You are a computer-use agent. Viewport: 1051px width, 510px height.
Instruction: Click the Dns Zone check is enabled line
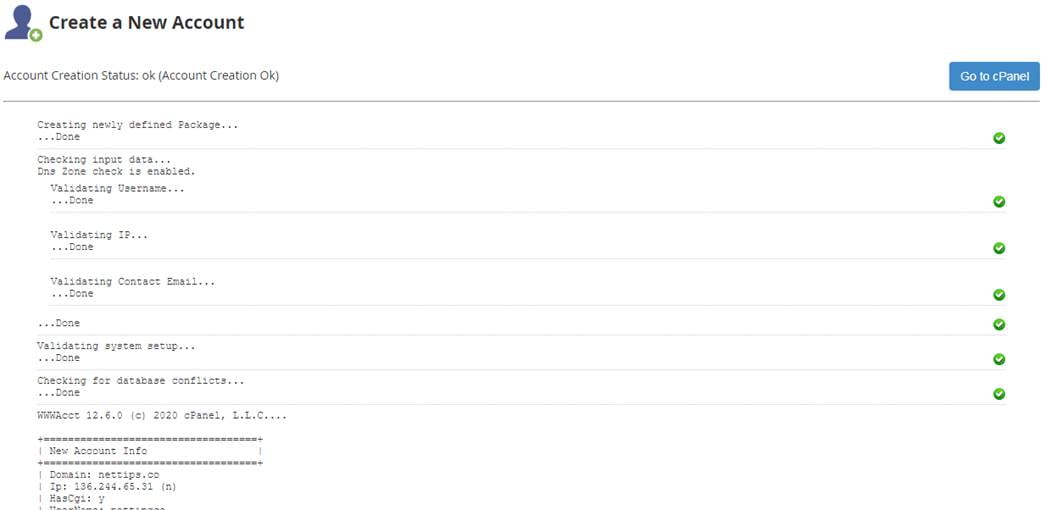(116, 172)
